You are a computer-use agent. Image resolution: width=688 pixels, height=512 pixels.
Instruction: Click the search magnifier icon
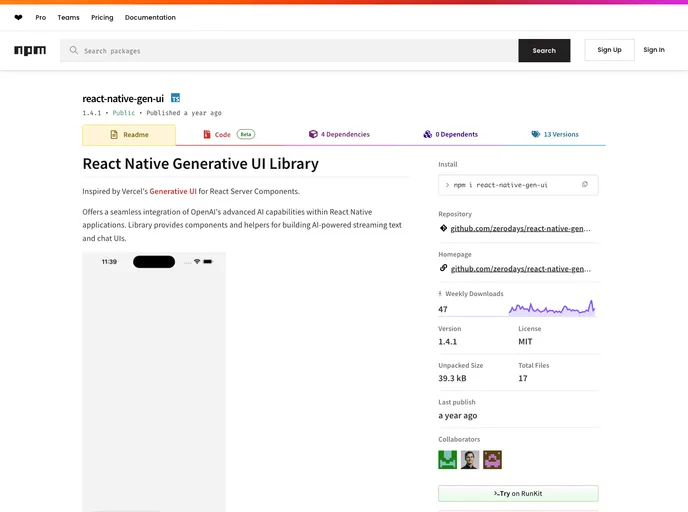pos(74,50)
